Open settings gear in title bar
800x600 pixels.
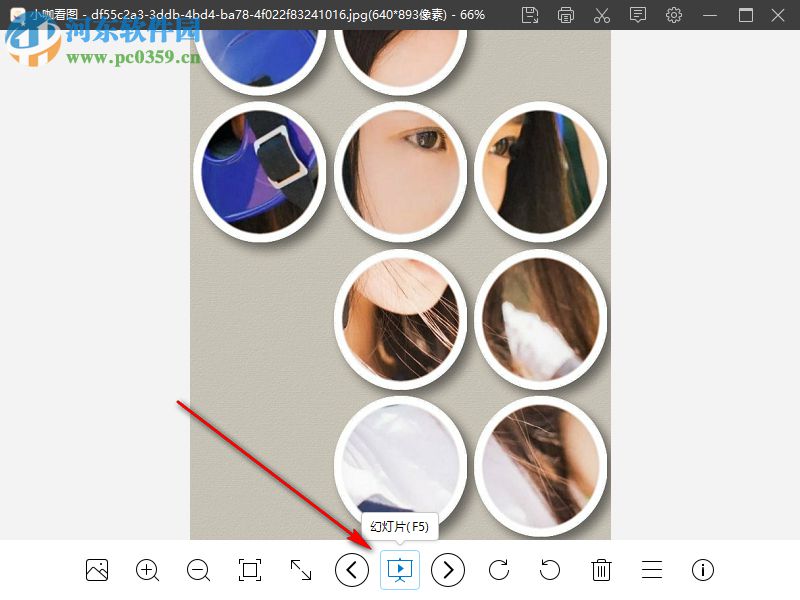[674, 15]
